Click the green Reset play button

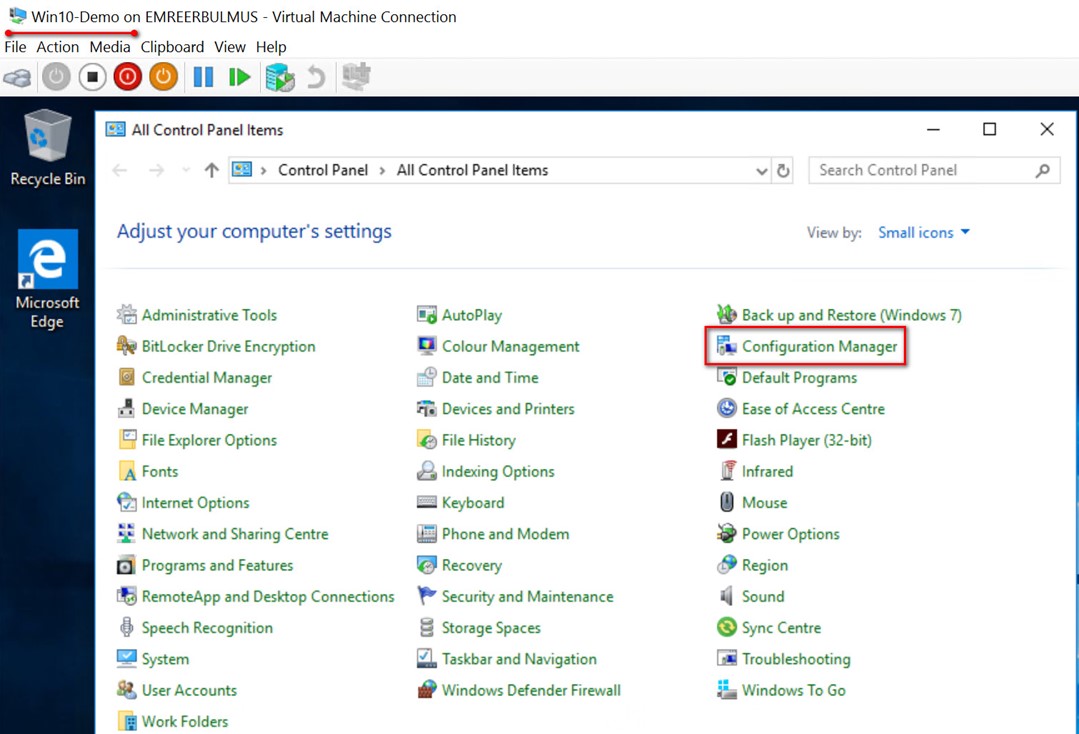pyautogui.click(x=239, y=77)
